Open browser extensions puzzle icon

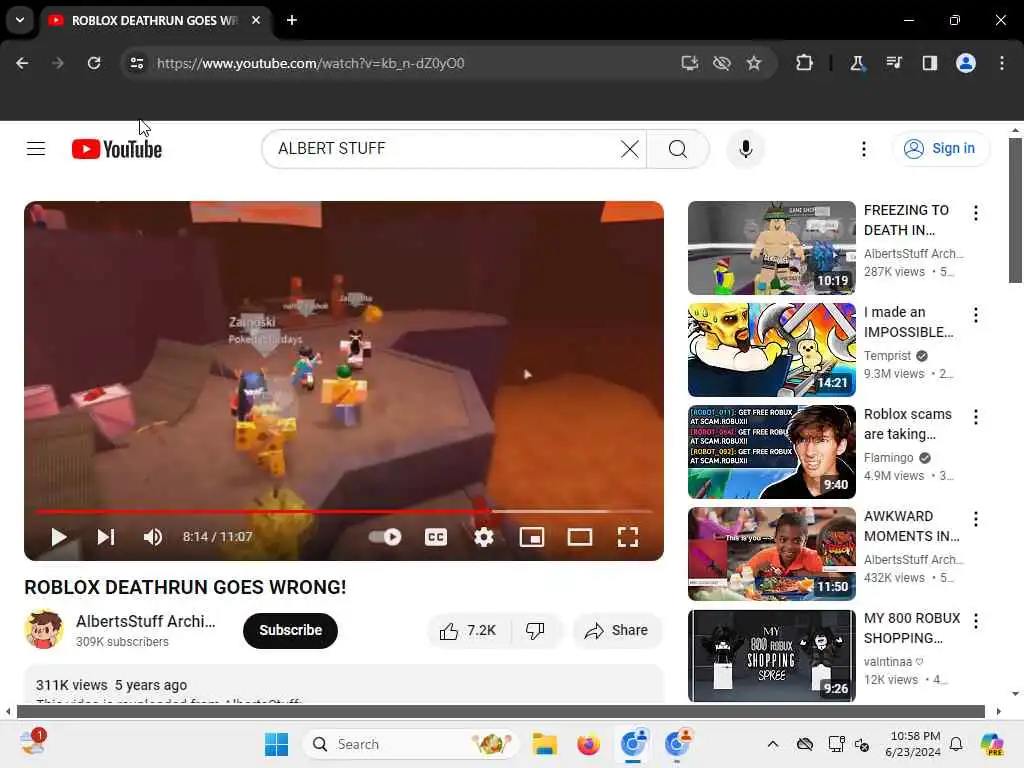(x=805, y=63)
